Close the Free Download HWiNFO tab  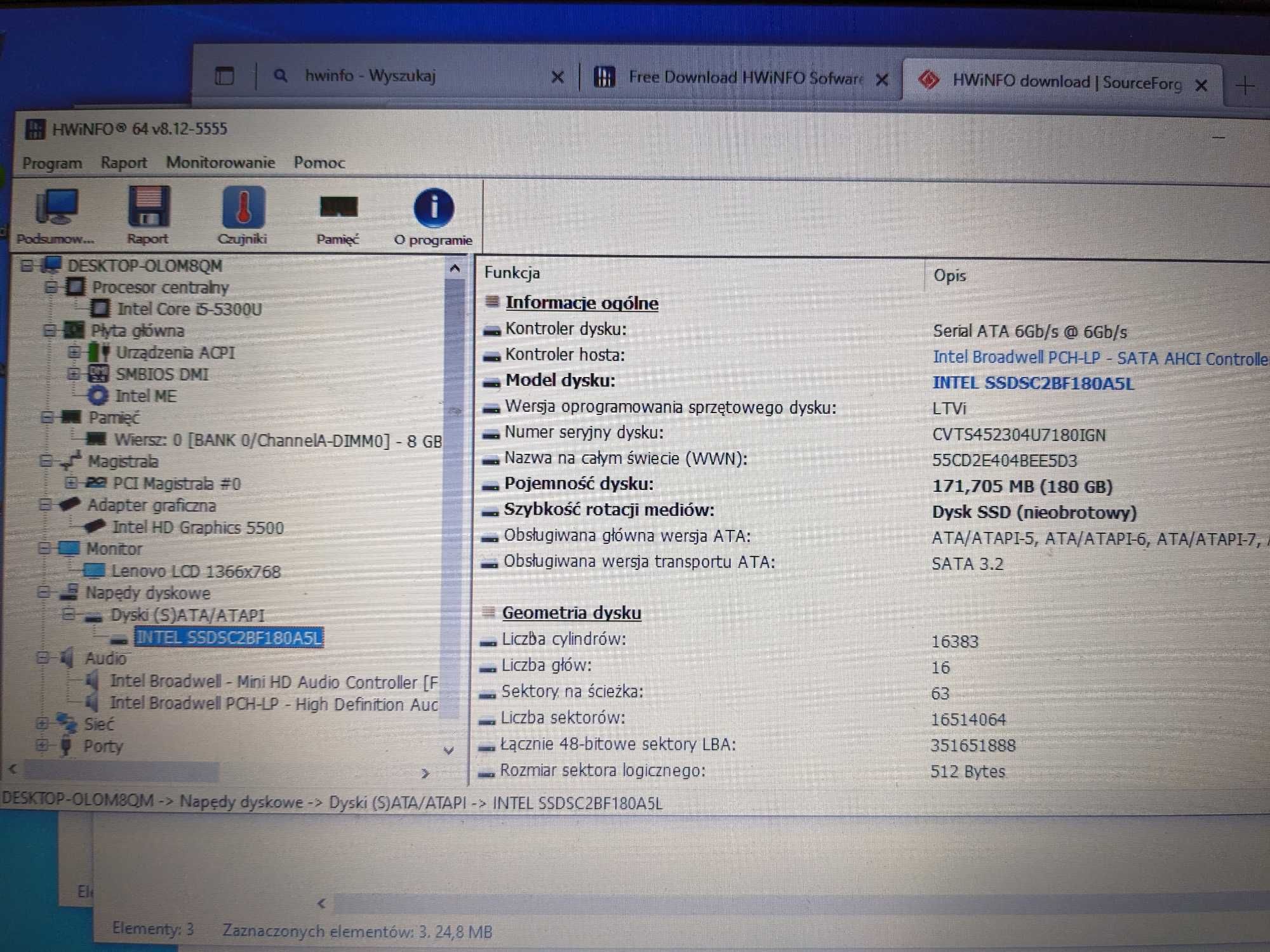point(881,80)
